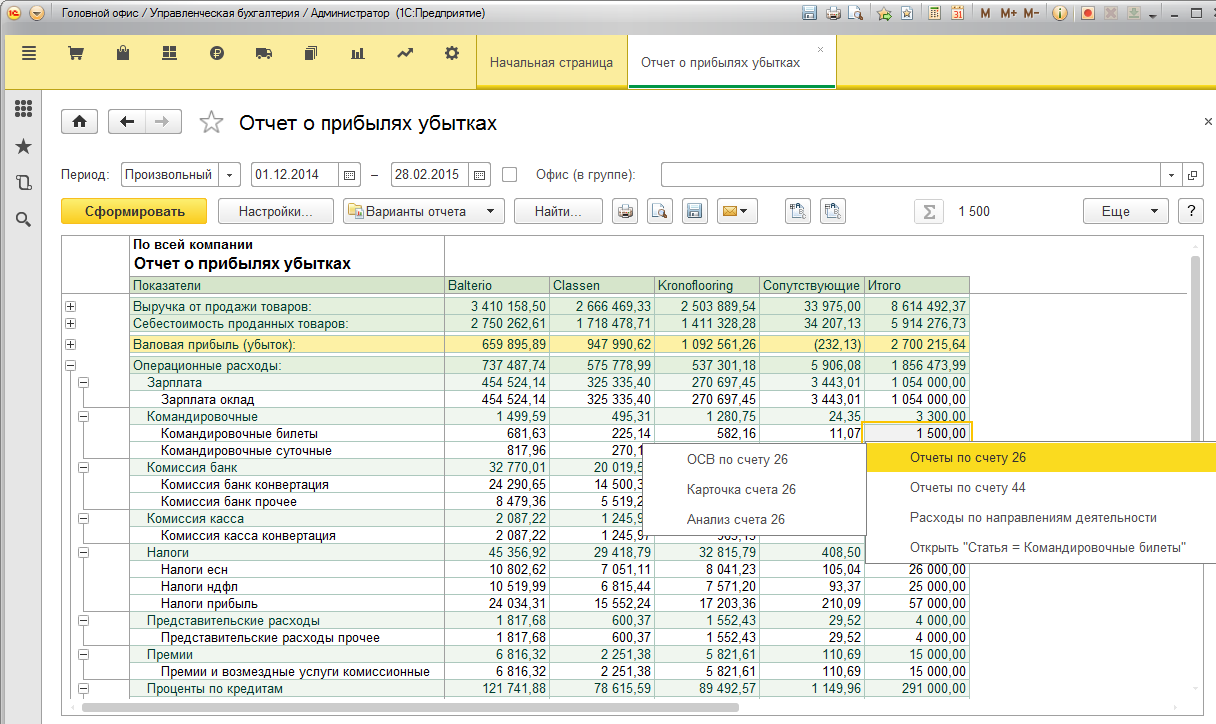Collapse the Налоги group
Screen dimensions: 1216x724
click(84, 552)
